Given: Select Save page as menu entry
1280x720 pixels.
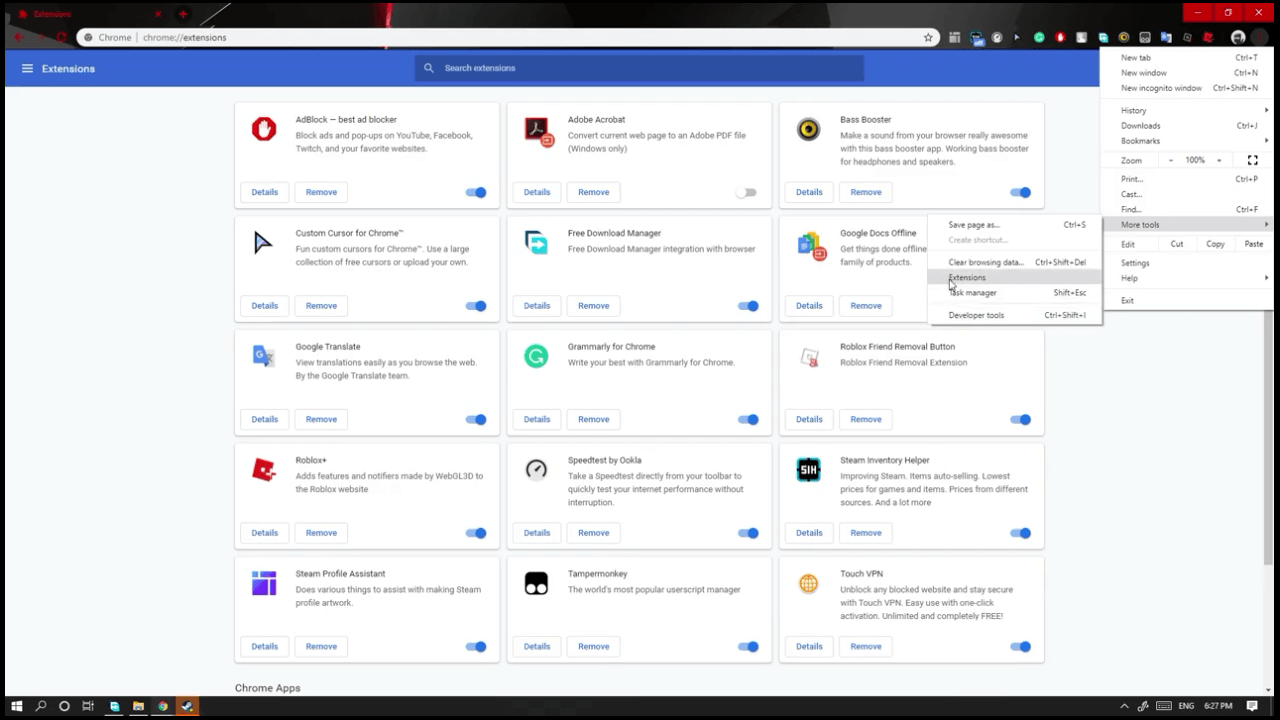Looking at the screenshot, I should pos(1014,225).
